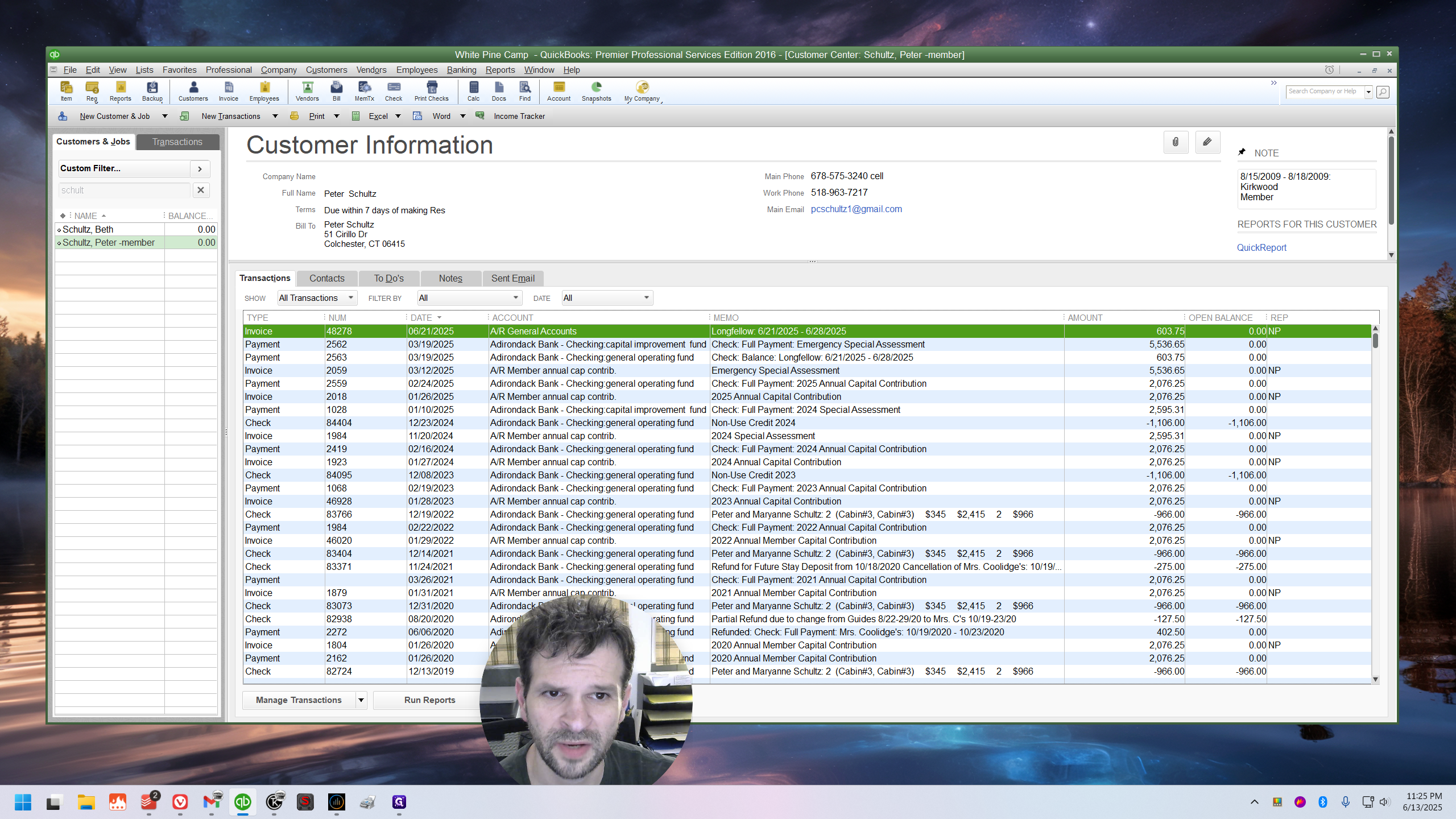Expand Word dropdown arrow
This screenshot has width=1456, height=819.
tap(463, 116)
